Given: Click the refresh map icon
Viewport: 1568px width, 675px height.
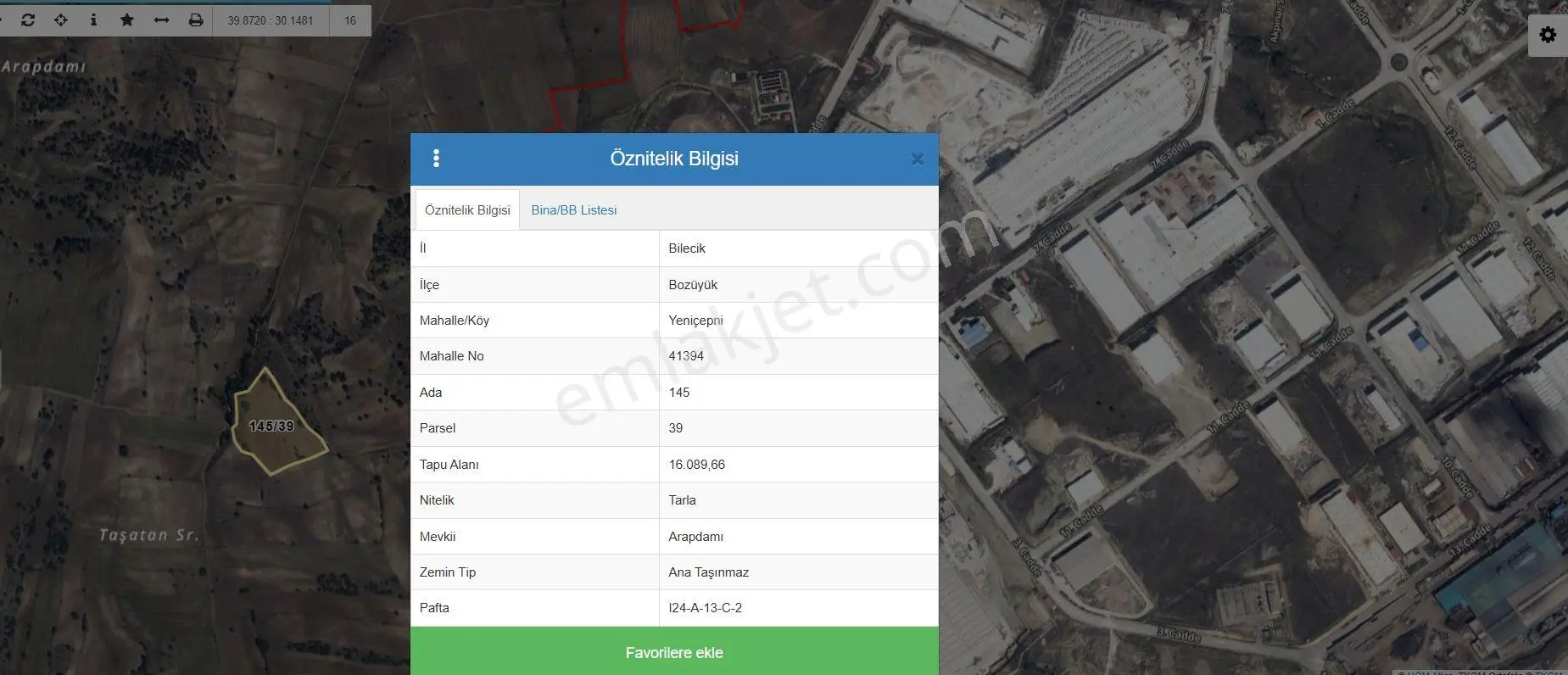Looking at the screenshot, I should pos(28,20).
